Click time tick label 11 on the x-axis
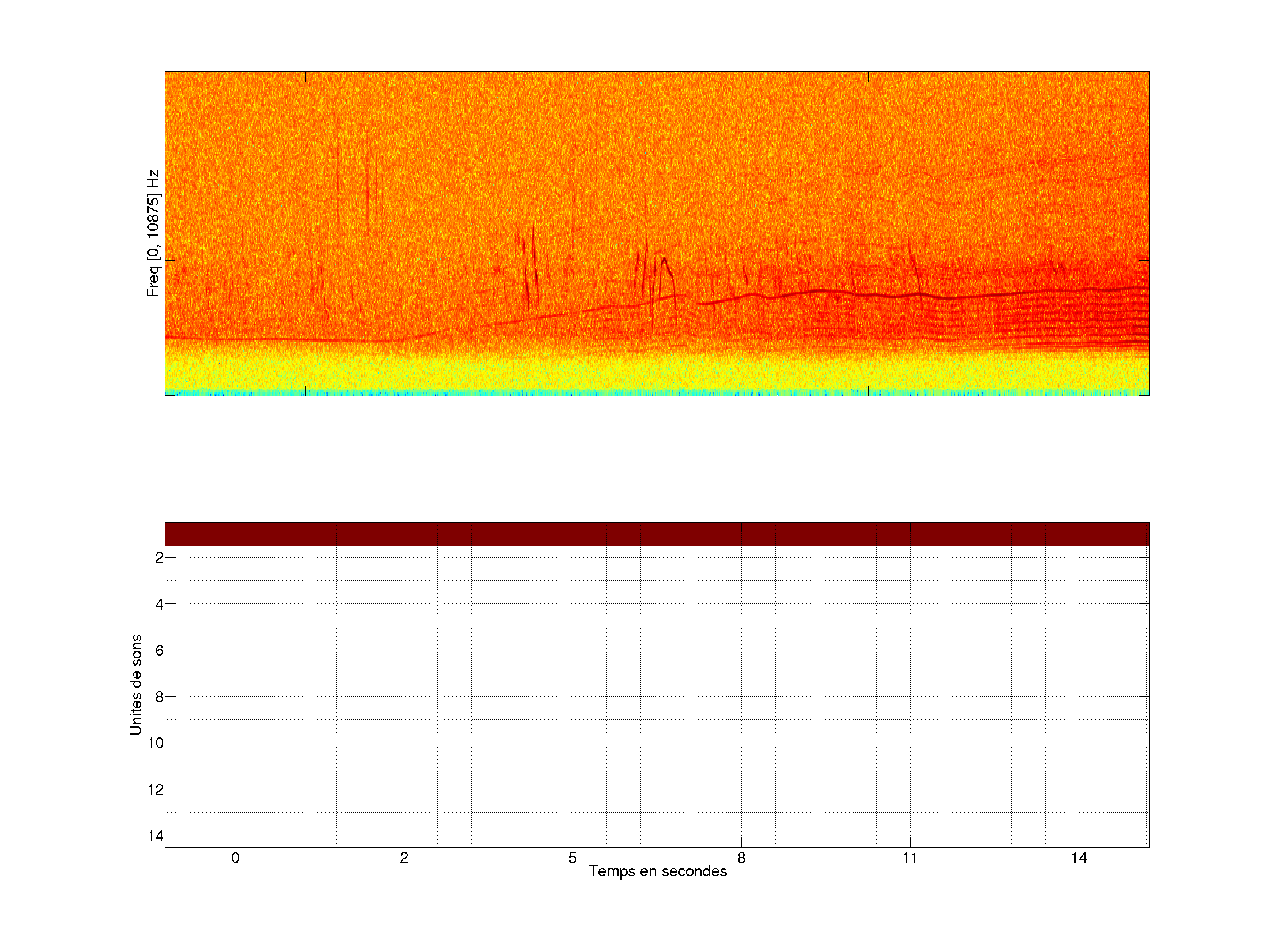1270x952 pixels. pos(909,858)
